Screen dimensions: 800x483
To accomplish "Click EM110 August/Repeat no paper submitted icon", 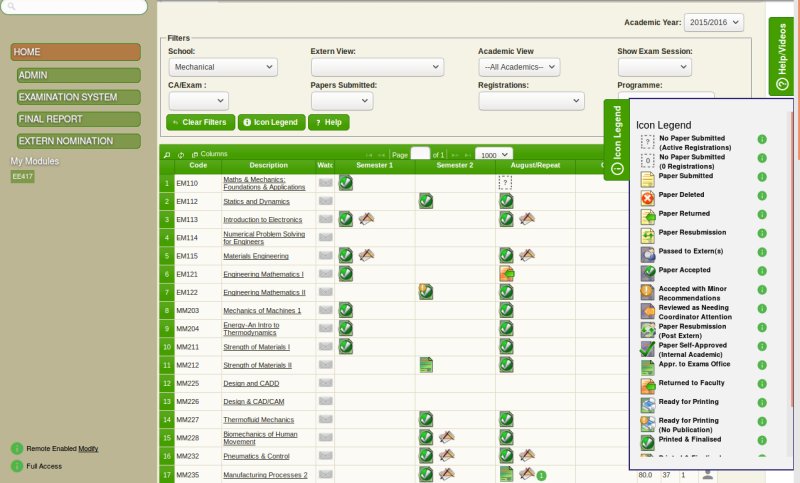I will point(505,183).
